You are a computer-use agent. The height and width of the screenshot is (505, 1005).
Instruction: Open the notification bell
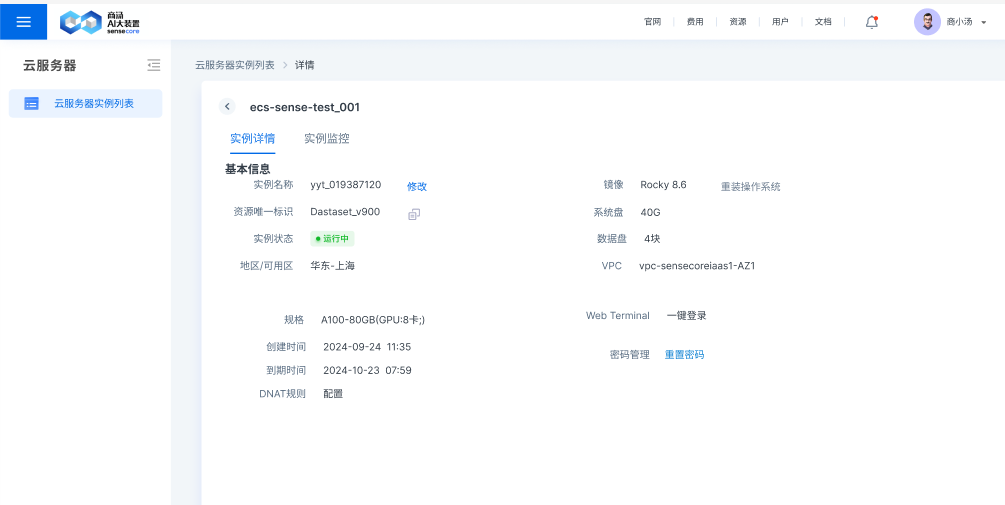pos(872,21)
